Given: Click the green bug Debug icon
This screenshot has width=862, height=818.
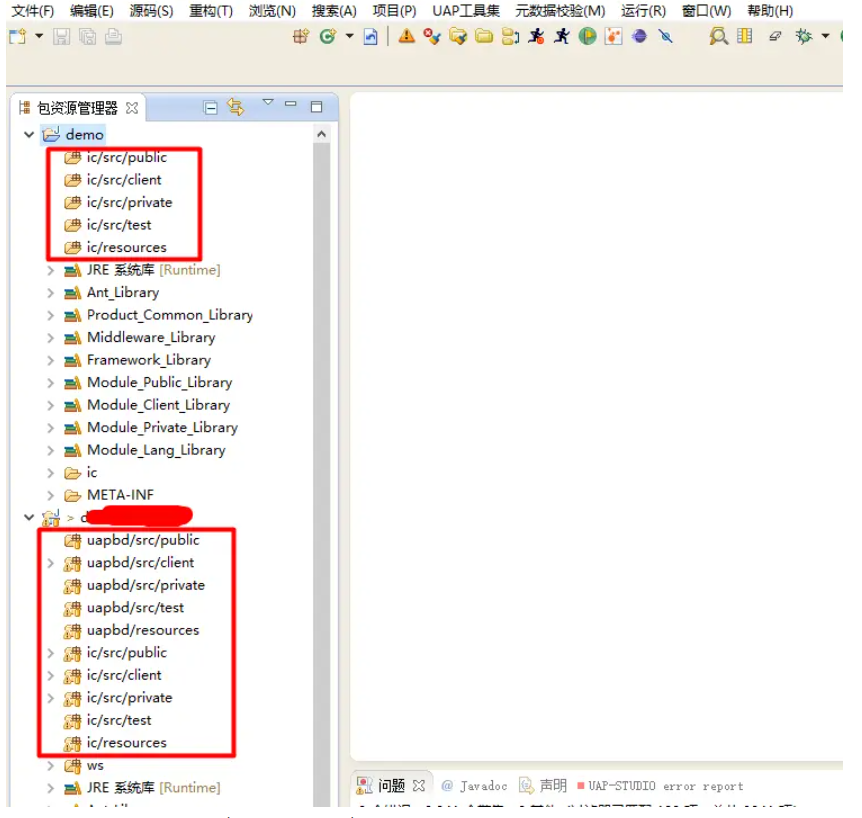Looking at the screenshot, I should tap(804, 37).
